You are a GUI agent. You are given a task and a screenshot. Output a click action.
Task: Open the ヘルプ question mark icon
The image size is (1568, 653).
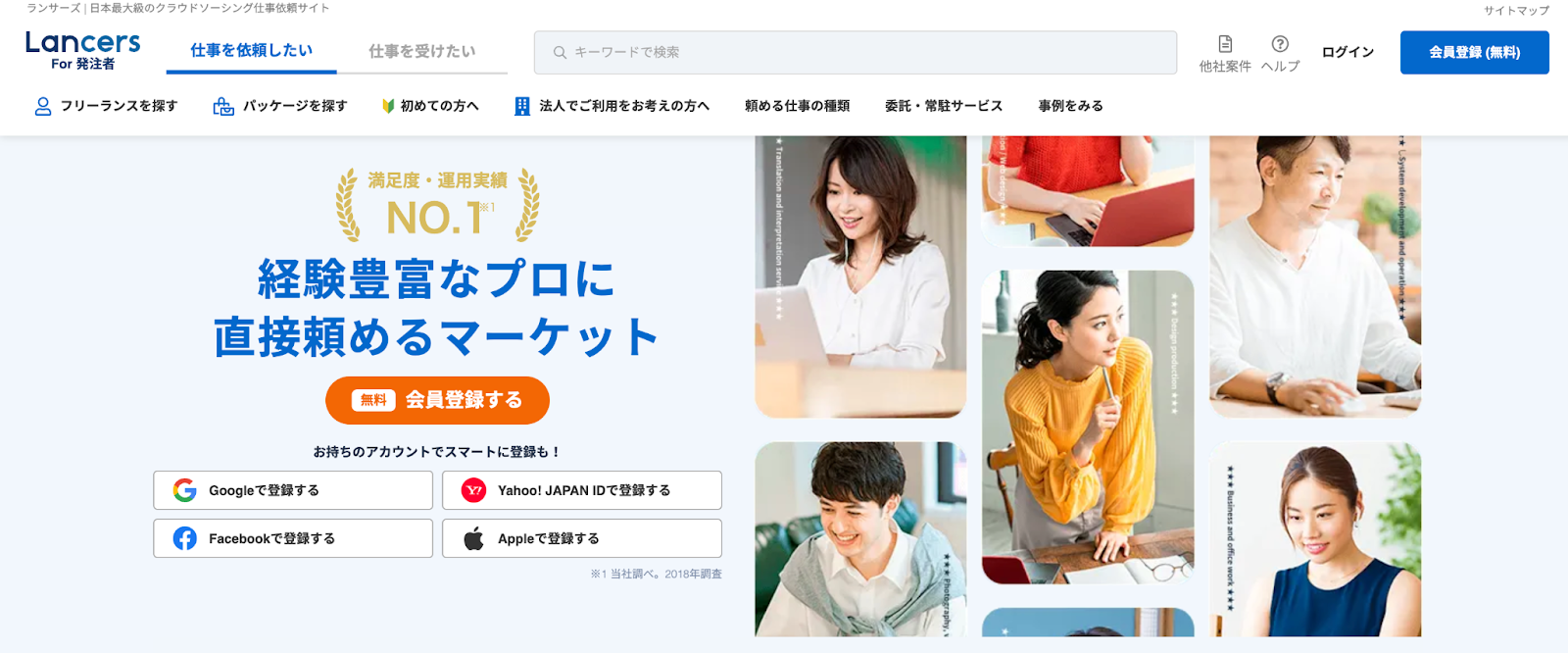1280,44
